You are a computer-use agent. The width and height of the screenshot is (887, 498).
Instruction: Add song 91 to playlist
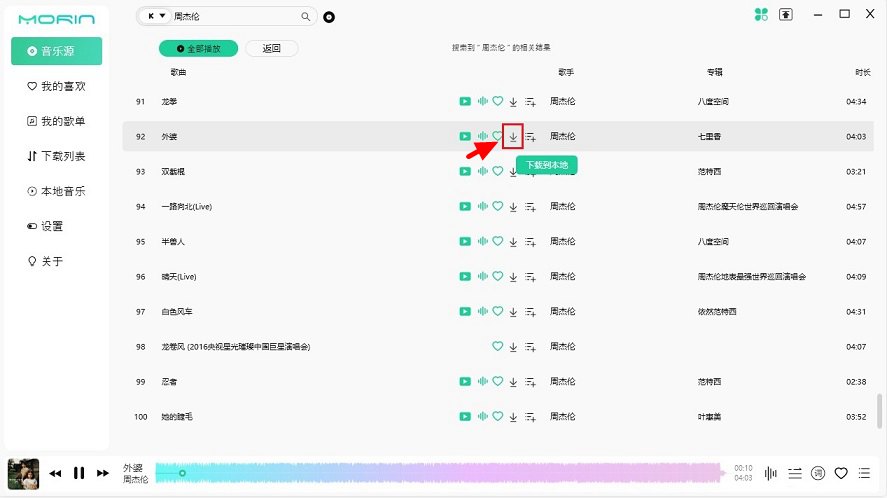click(530, 102)
